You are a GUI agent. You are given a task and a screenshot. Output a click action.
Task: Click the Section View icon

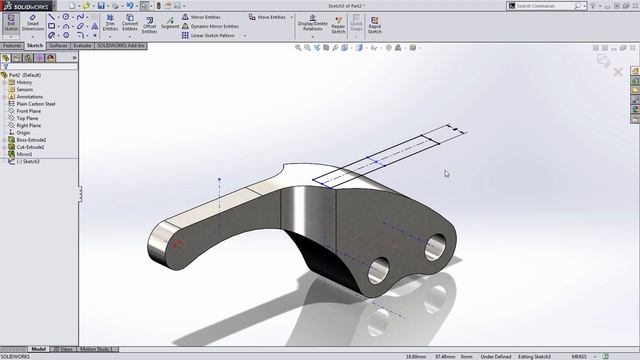(x=326, y=48)
